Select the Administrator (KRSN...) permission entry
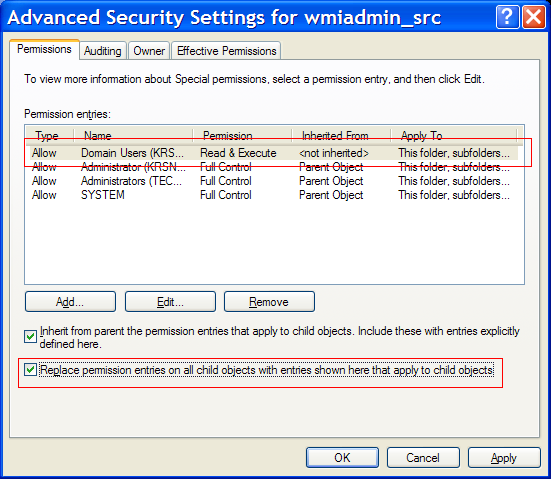 (274, 167)
